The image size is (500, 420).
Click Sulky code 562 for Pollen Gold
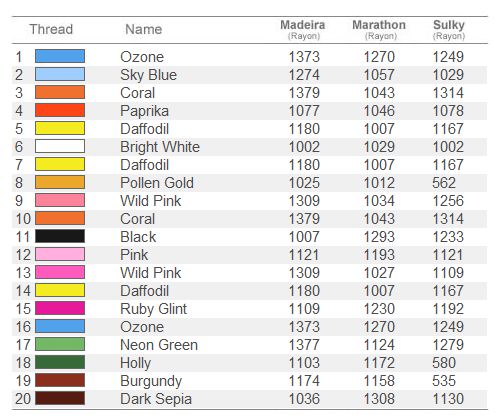pyautogui.click(x=444, y=183)
